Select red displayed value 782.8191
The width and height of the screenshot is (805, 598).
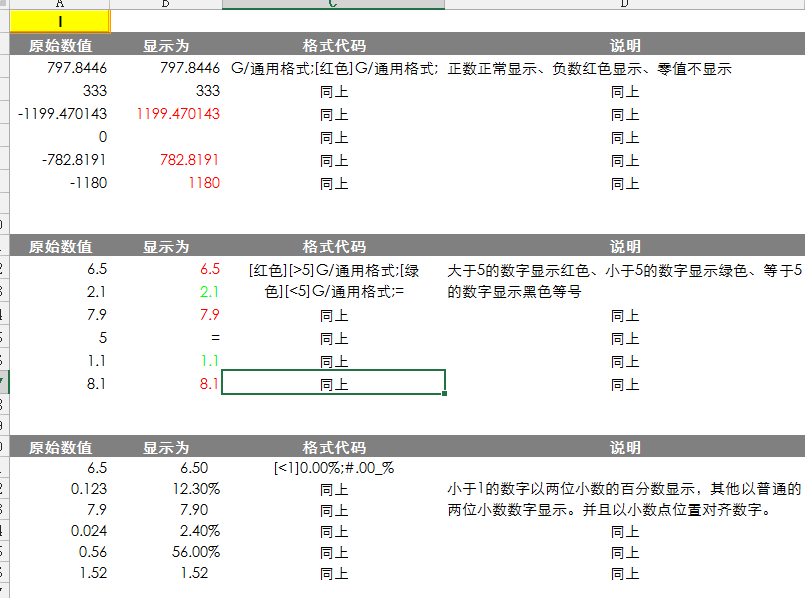189,160
